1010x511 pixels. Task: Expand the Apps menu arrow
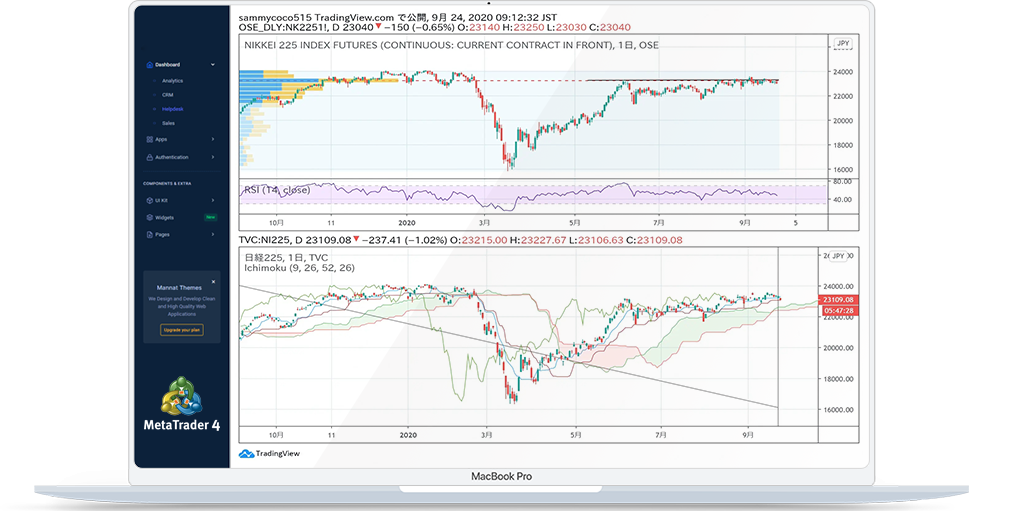click(213, 139)
